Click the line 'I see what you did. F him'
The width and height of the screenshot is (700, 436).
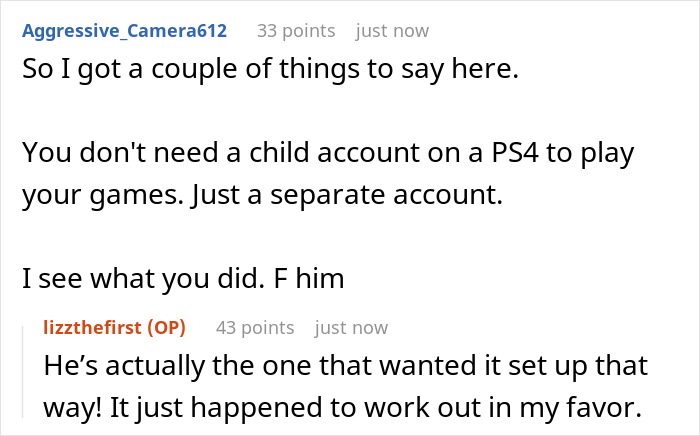(183, 278)
